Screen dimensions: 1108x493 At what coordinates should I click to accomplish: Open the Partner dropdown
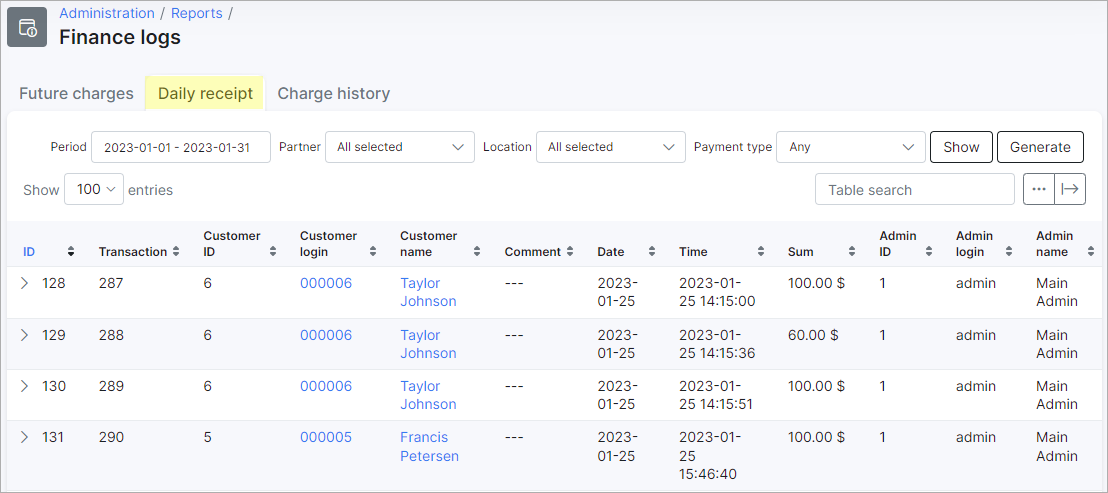(400, 147)
